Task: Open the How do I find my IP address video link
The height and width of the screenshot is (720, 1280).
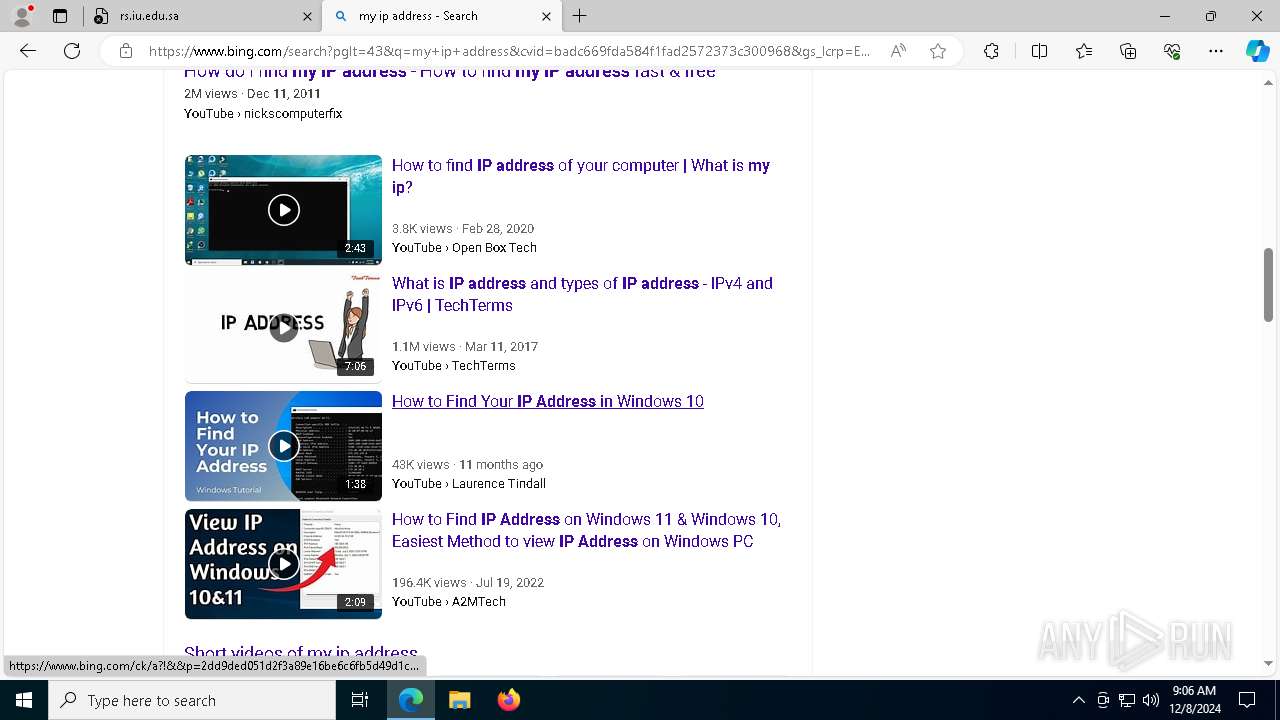Action: click(x=449, y=72)
